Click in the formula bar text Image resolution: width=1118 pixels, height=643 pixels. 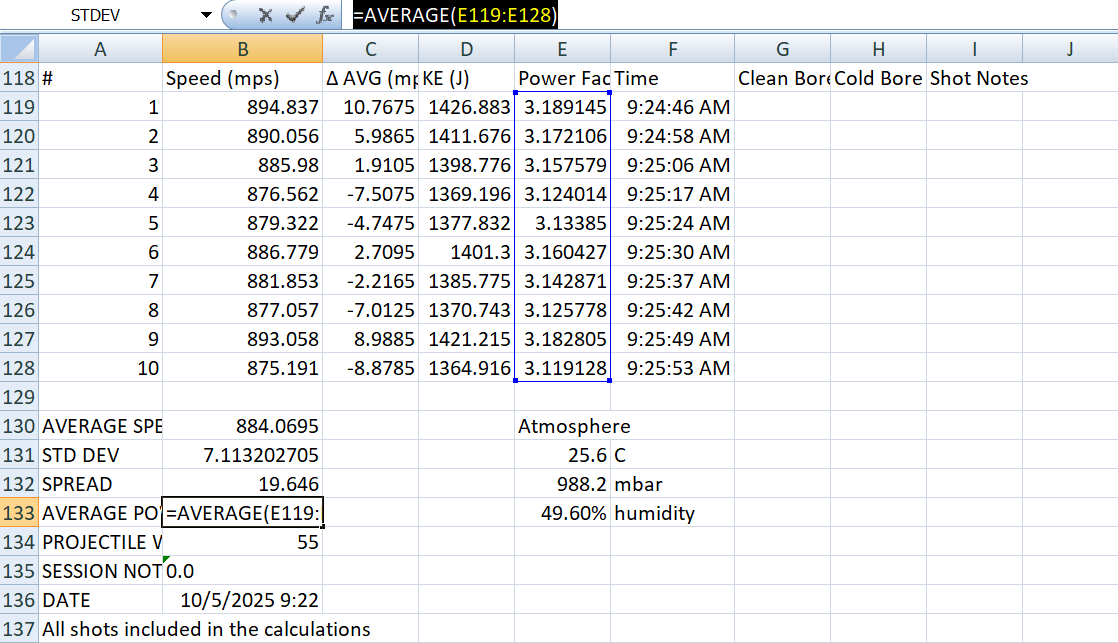coord(700,16)
